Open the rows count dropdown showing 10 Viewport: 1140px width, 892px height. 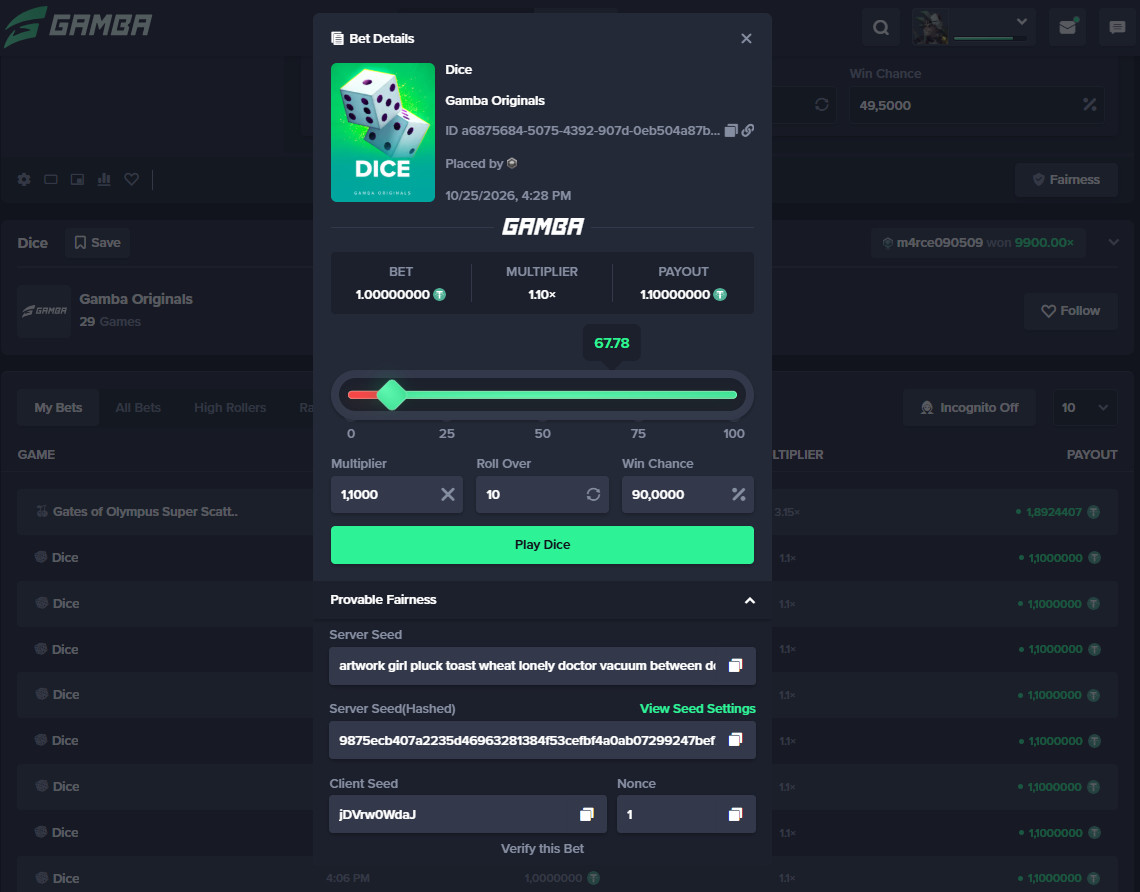pyautogui.click(x=1083, y=408)
